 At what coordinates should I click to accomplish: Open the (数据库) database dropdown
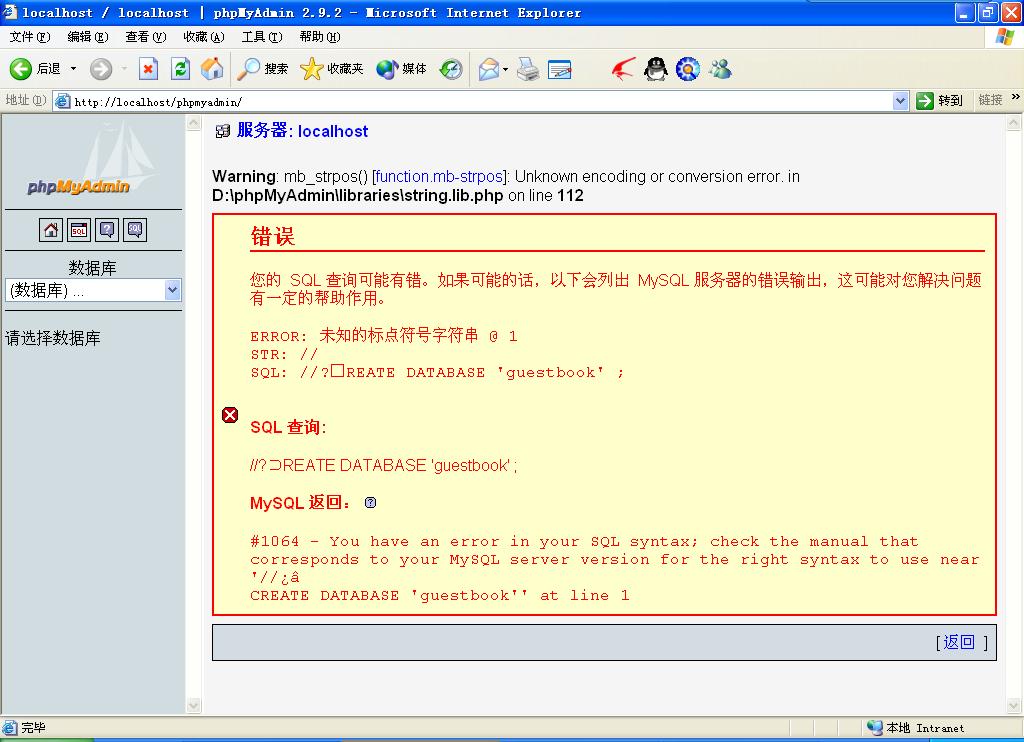(x=93, y=291)
